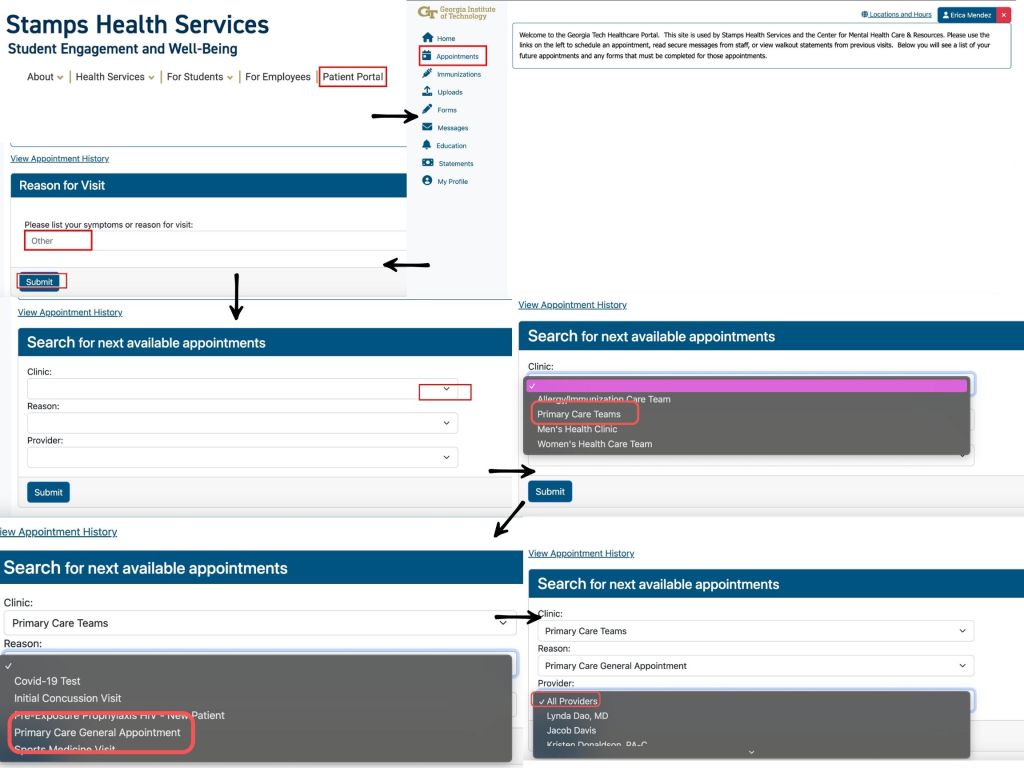1024x768 pixels.
Task: Open the Statements money icon
Action: coord(428,163)
